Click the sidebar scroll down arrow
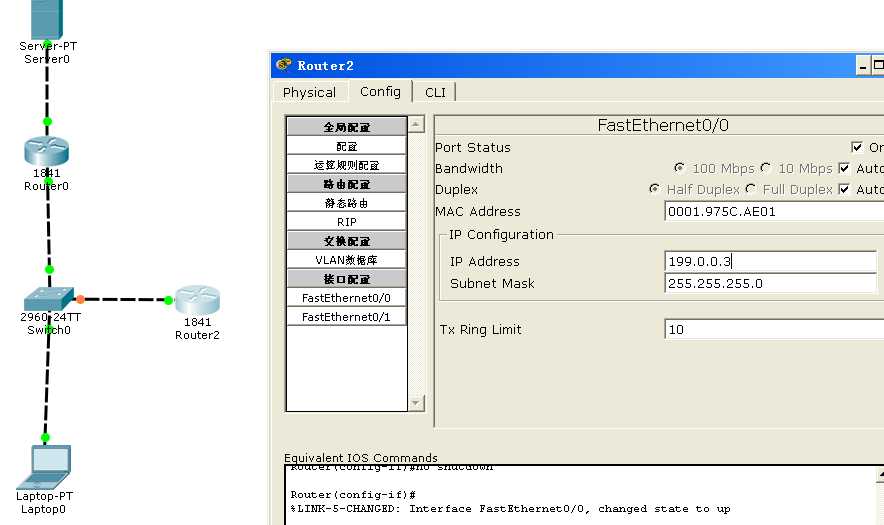 point(416,403)
